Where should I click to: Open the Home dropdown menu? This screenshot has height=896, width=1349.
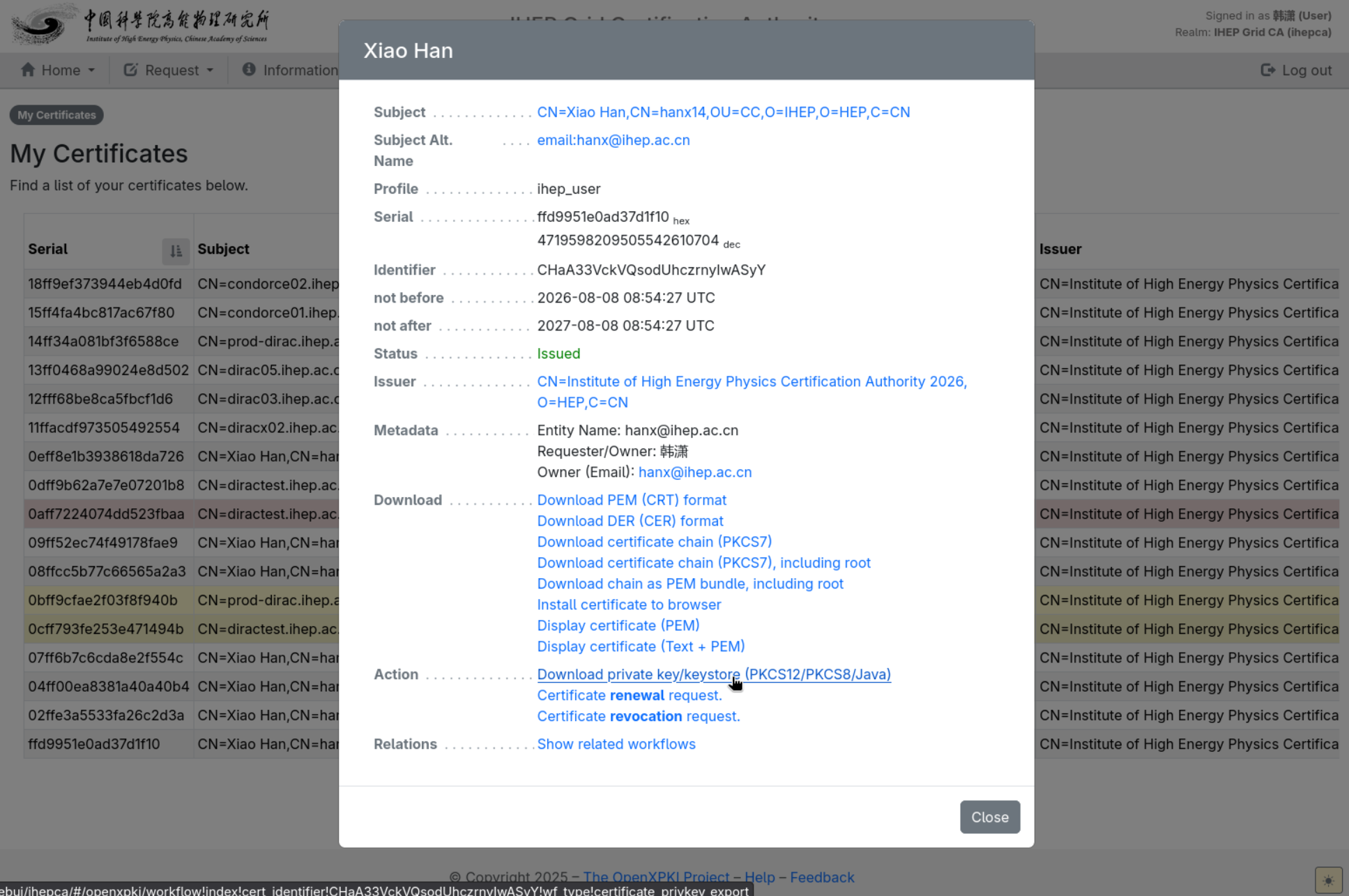point(57,70)
